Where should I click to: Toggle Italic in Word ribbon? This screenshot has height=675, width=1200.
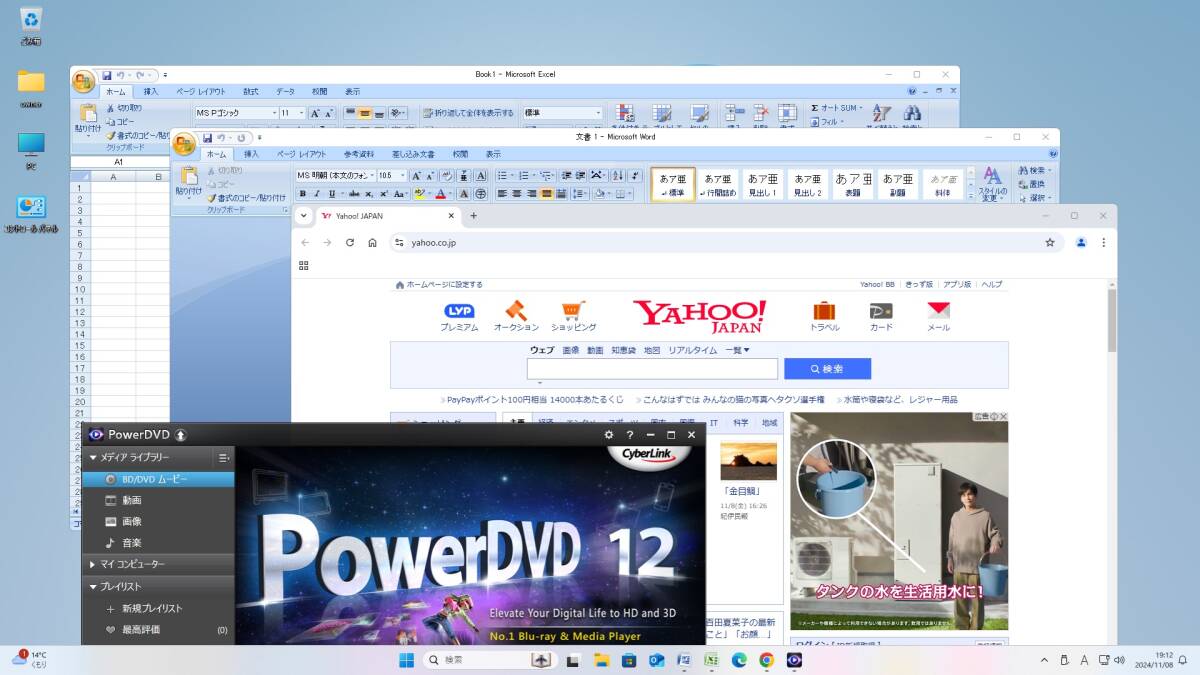[317, 194]
